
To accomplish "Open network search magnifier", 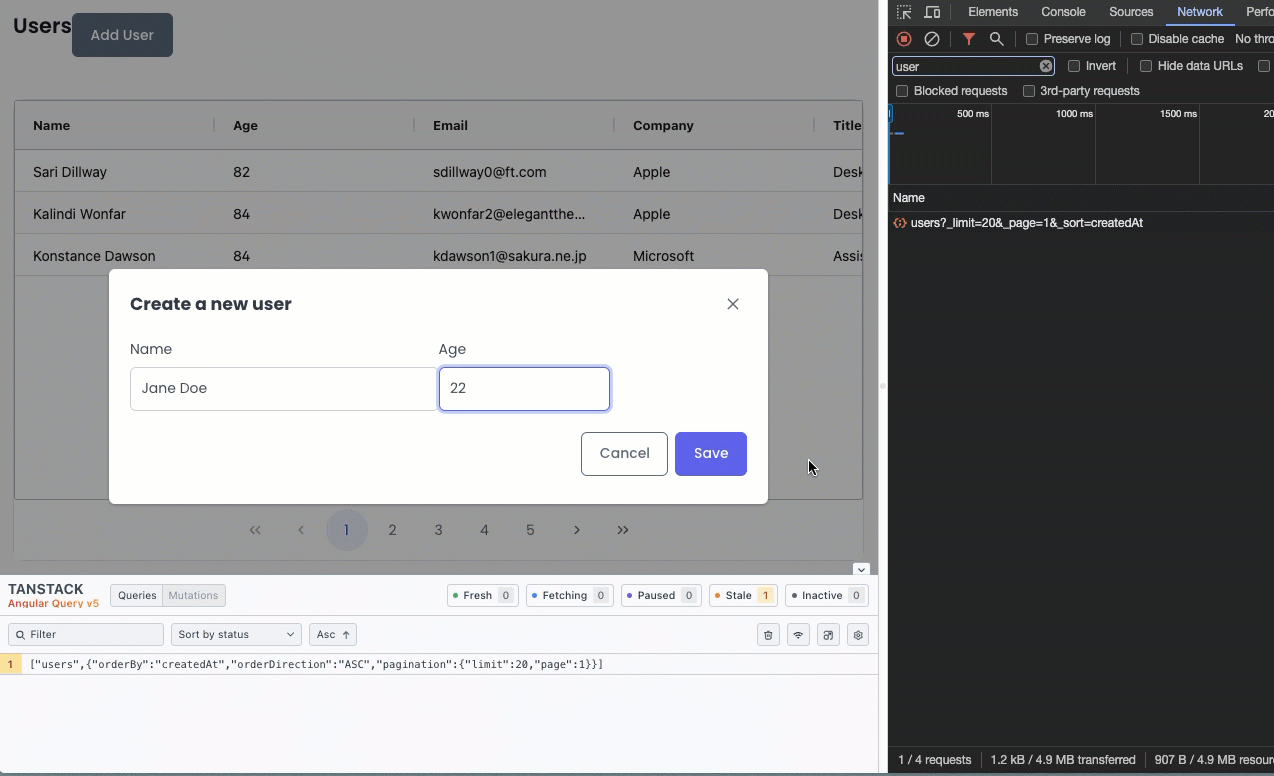I will click(x=996, y=39).
